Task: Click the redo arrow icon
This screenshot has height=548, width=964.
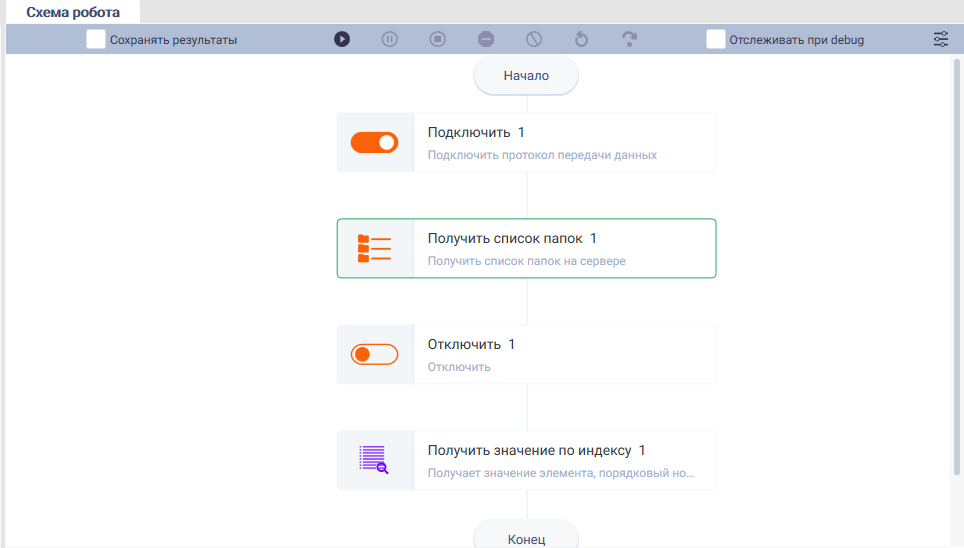Action: pos(629,39)
